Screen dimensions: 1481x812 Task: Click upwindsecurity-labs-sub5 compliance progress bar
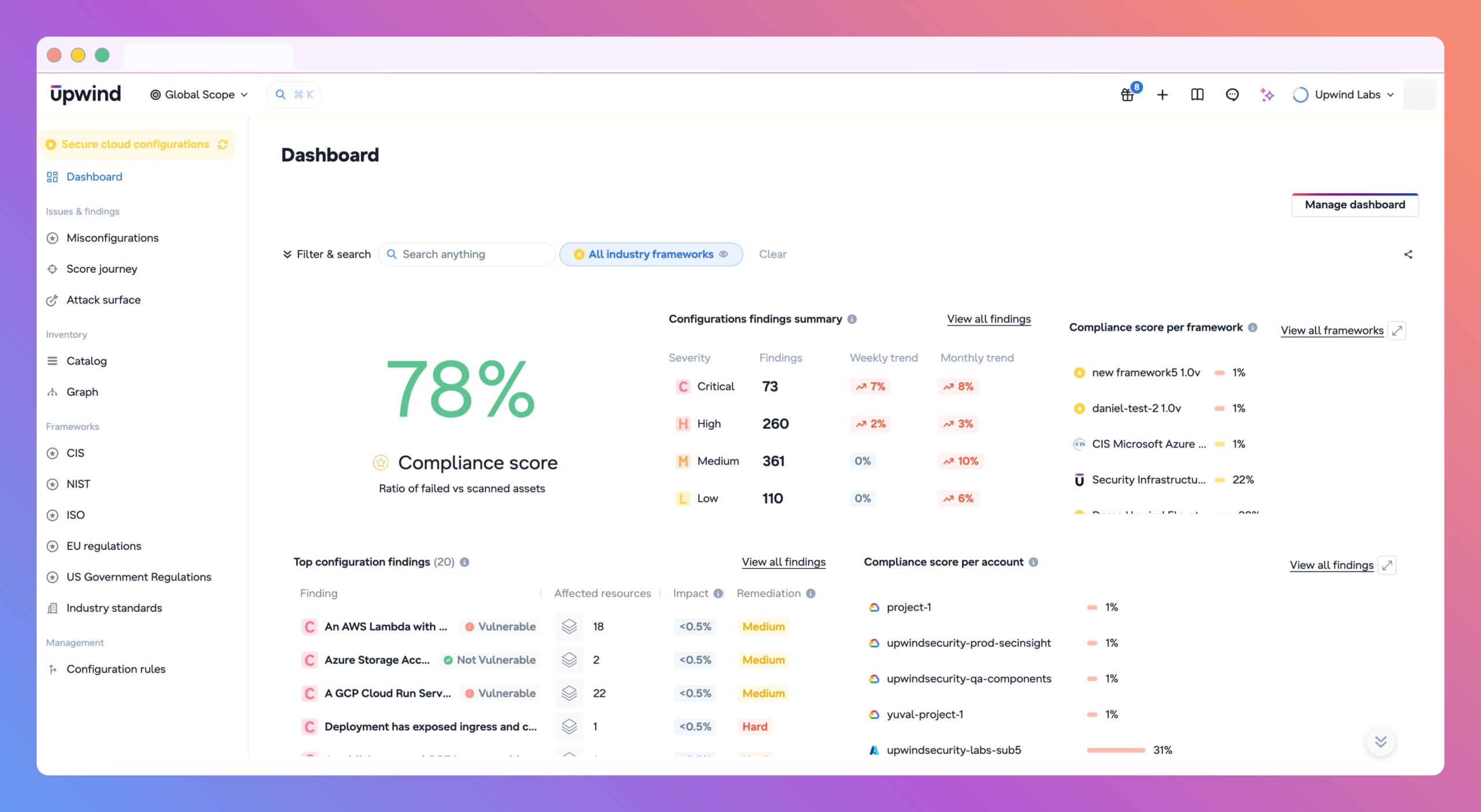(x=1115, y=750)
